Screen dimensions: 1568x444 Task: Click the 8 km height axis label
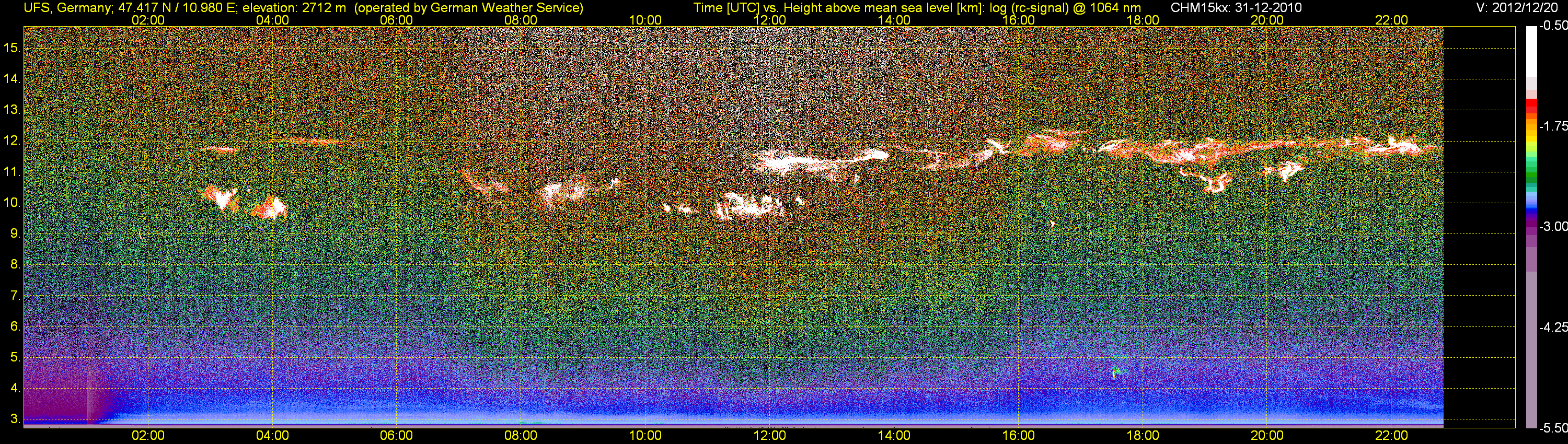pos(15,265)
